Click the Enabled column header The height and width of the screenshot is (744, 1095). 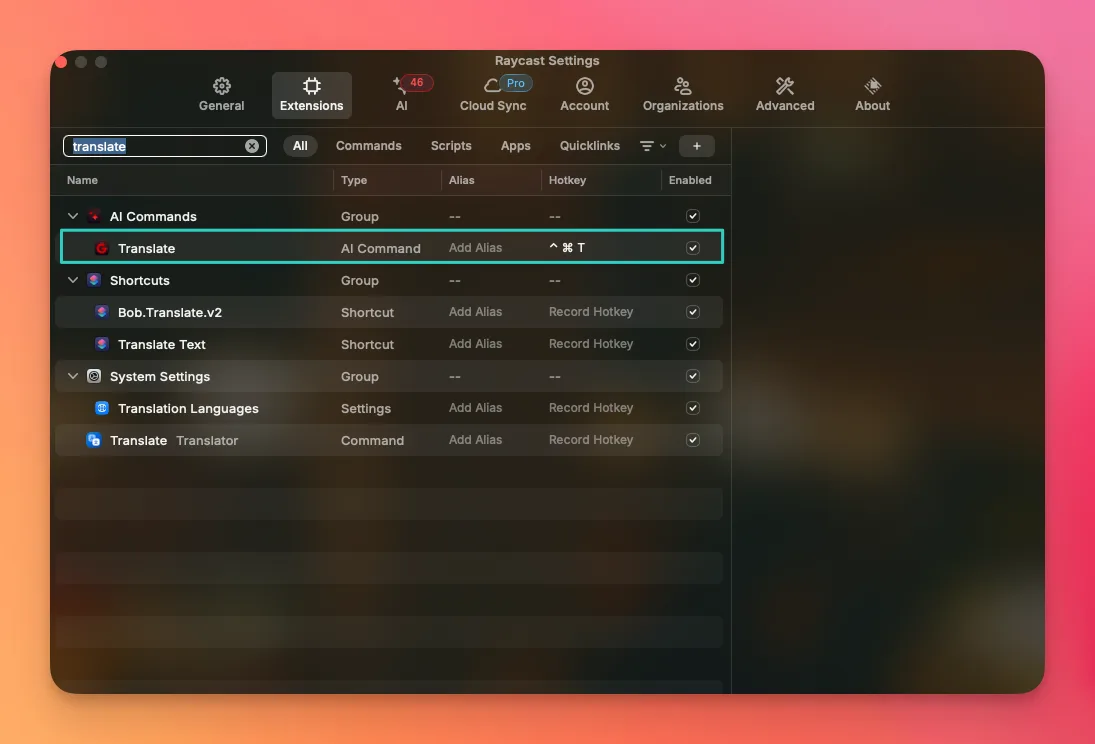pyautogui.click(x=690, y=180)
